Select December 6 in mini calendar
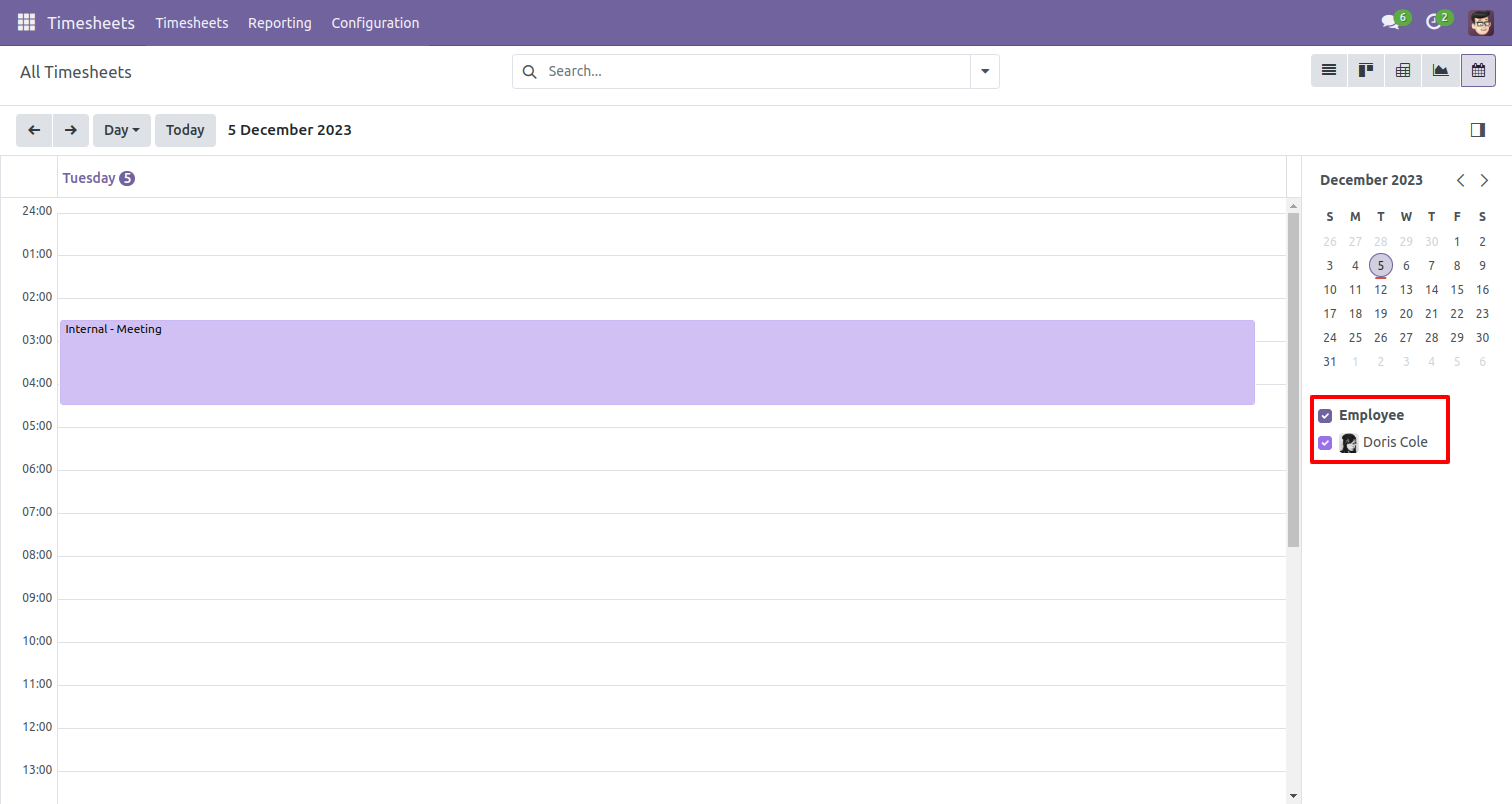The width and height of the screenshot is (1512, 804). [1406, 265]
